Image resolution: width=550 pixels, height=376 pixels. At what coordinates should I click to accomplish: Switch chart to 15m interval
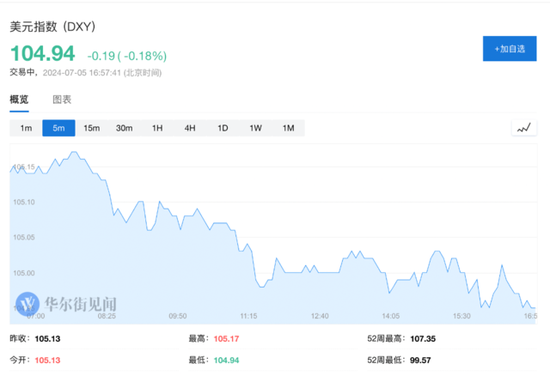click(x=92, y=128)
